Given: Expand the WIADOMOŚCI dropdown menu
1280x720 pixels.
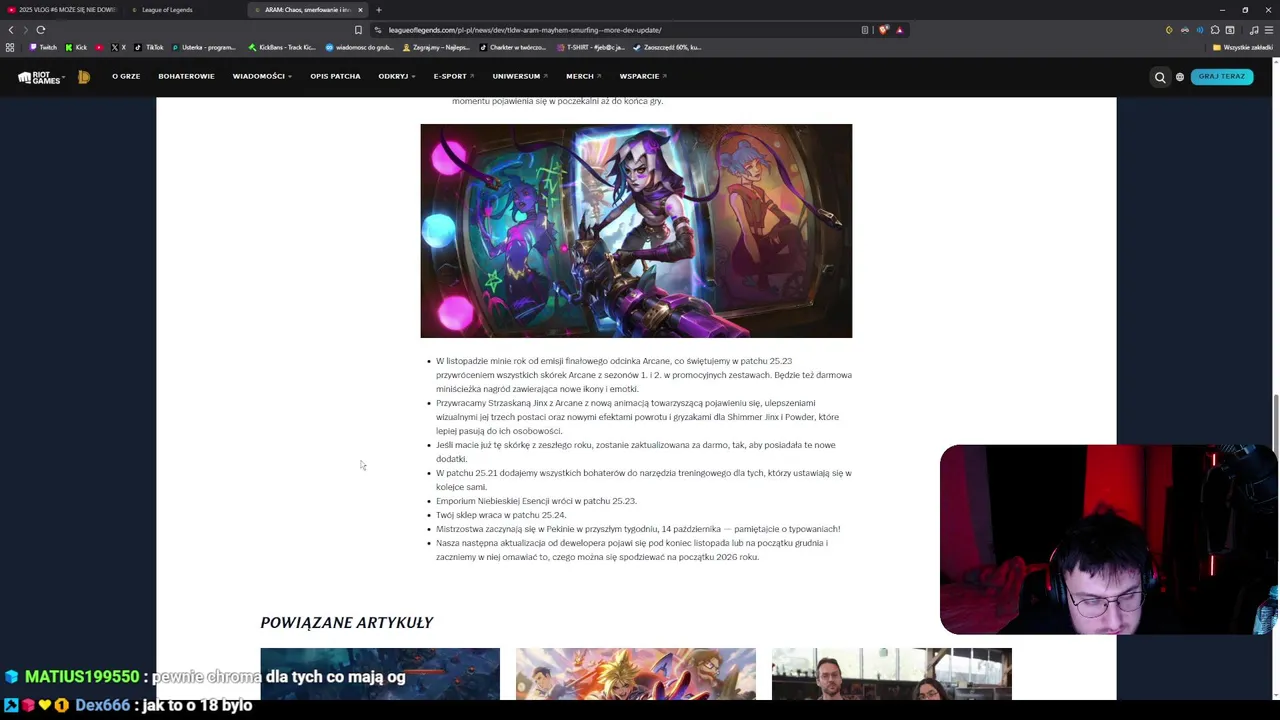Looking at the screenshot, I should (262, 76).
